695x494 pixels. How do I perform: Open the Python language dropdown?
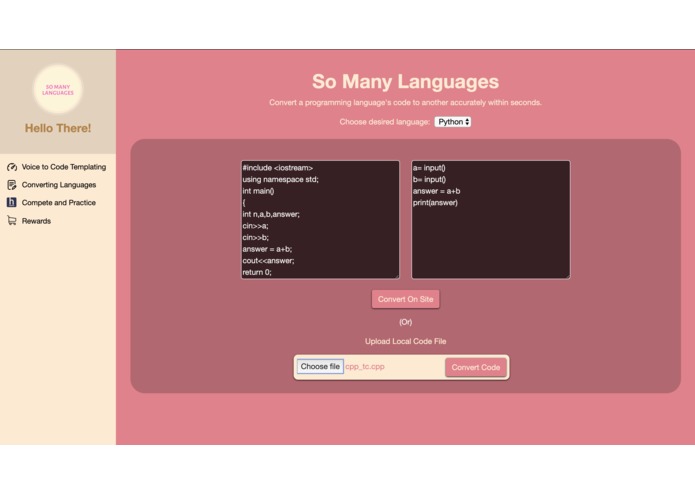pyautogui.click(x=453, y=122)
